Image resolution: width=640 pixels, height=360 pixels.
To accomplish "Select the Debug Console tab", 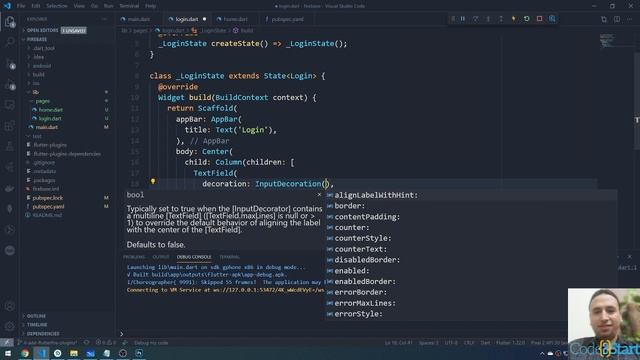I will point(194,257).
